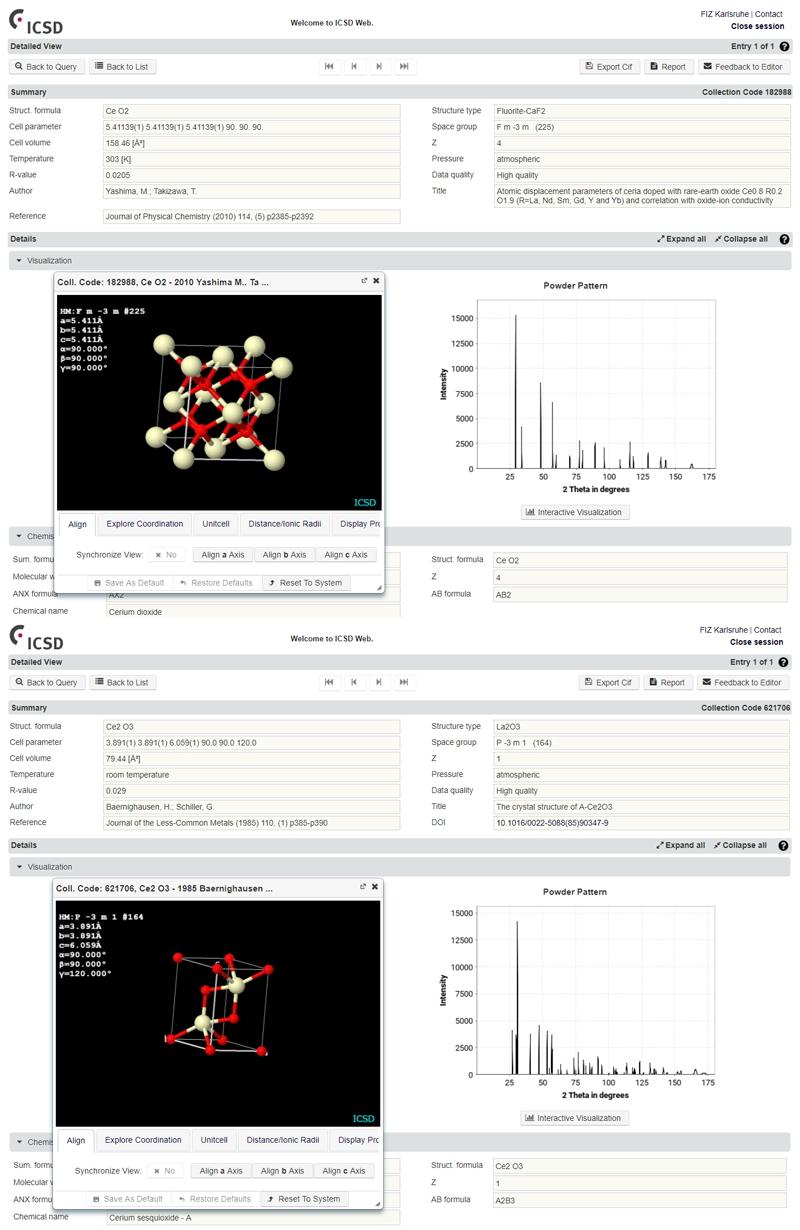Viewport: 800px width, 1230px height.
Task: Click Back to Query on Ce2 O3 page
Action: pyautogui.click(x=47, y=682)
